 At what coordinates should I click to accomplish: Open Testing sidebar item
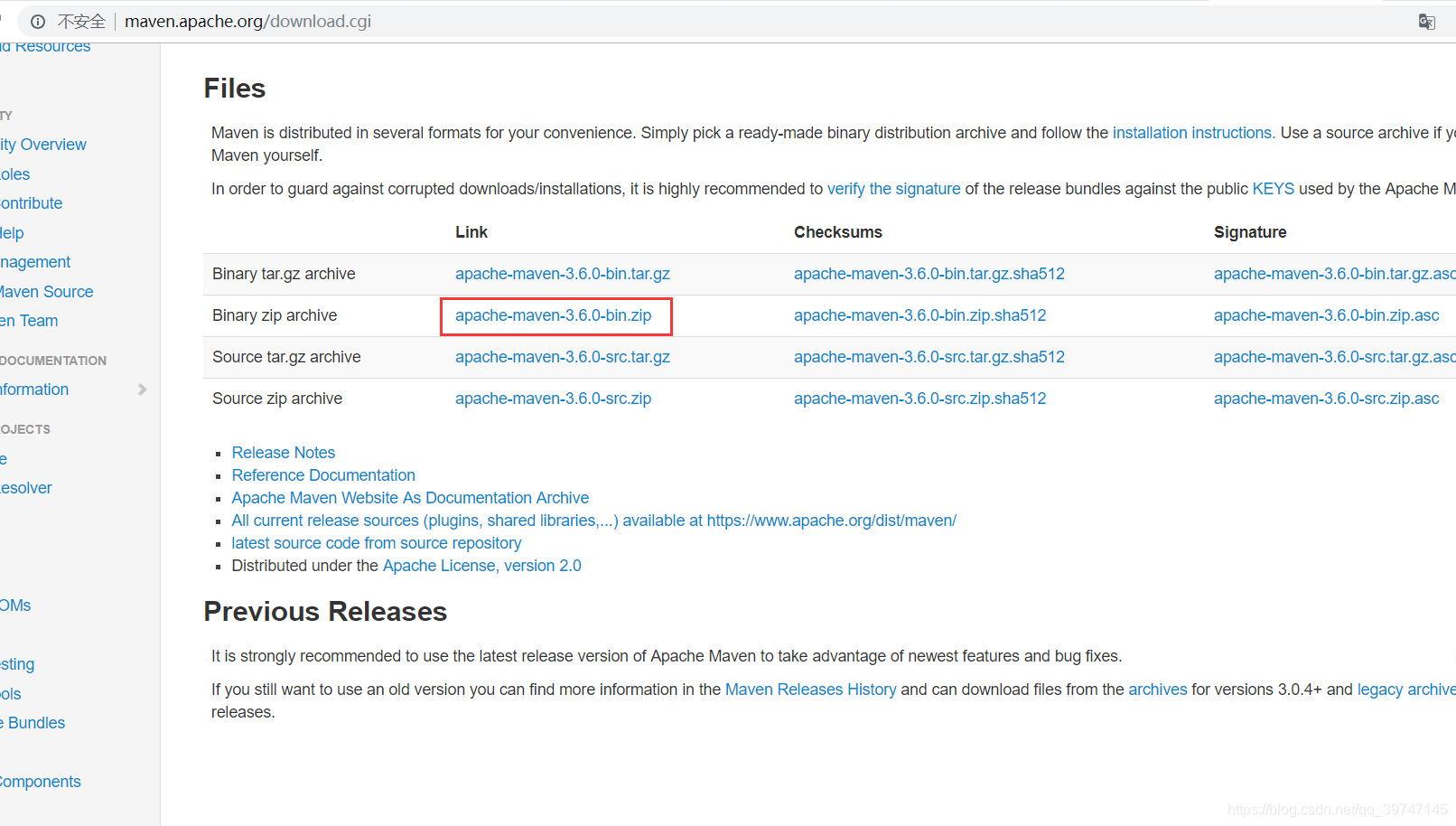pos(17,664)
